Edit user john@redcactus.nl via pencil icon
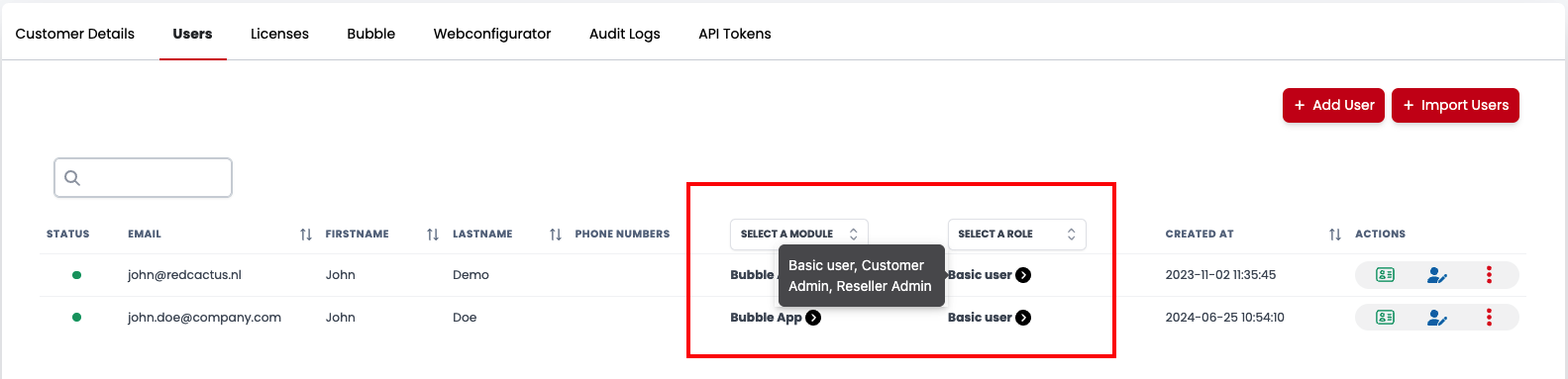Image resolution: width=1568 pixels, height=379 pixels. (x=1437, y=275)
